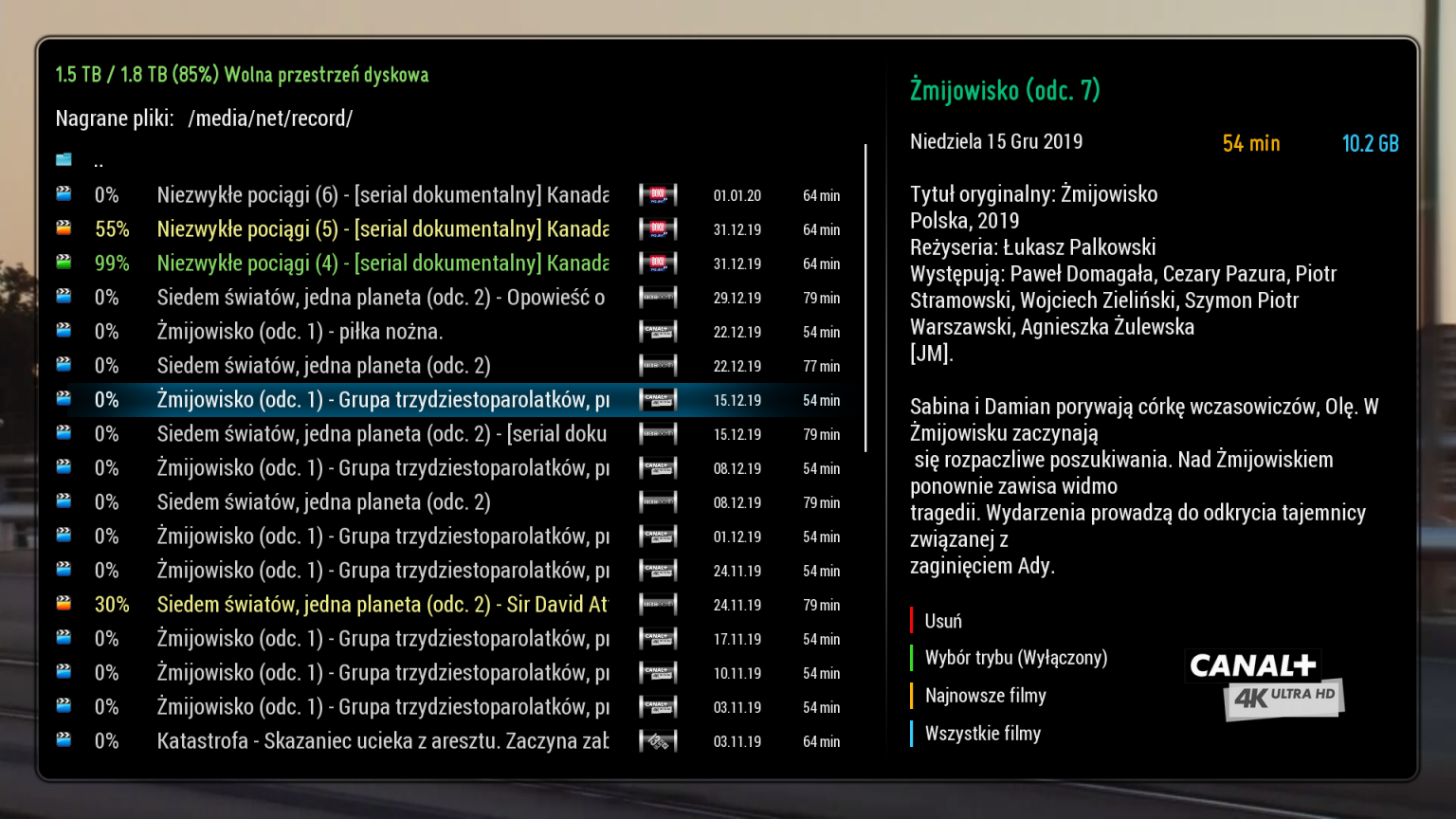Screen dimensions: 1456x819
Task: Select Żmijowisko (odc. 1) - piłka nożna recording
Action: [x=300, y=332]
